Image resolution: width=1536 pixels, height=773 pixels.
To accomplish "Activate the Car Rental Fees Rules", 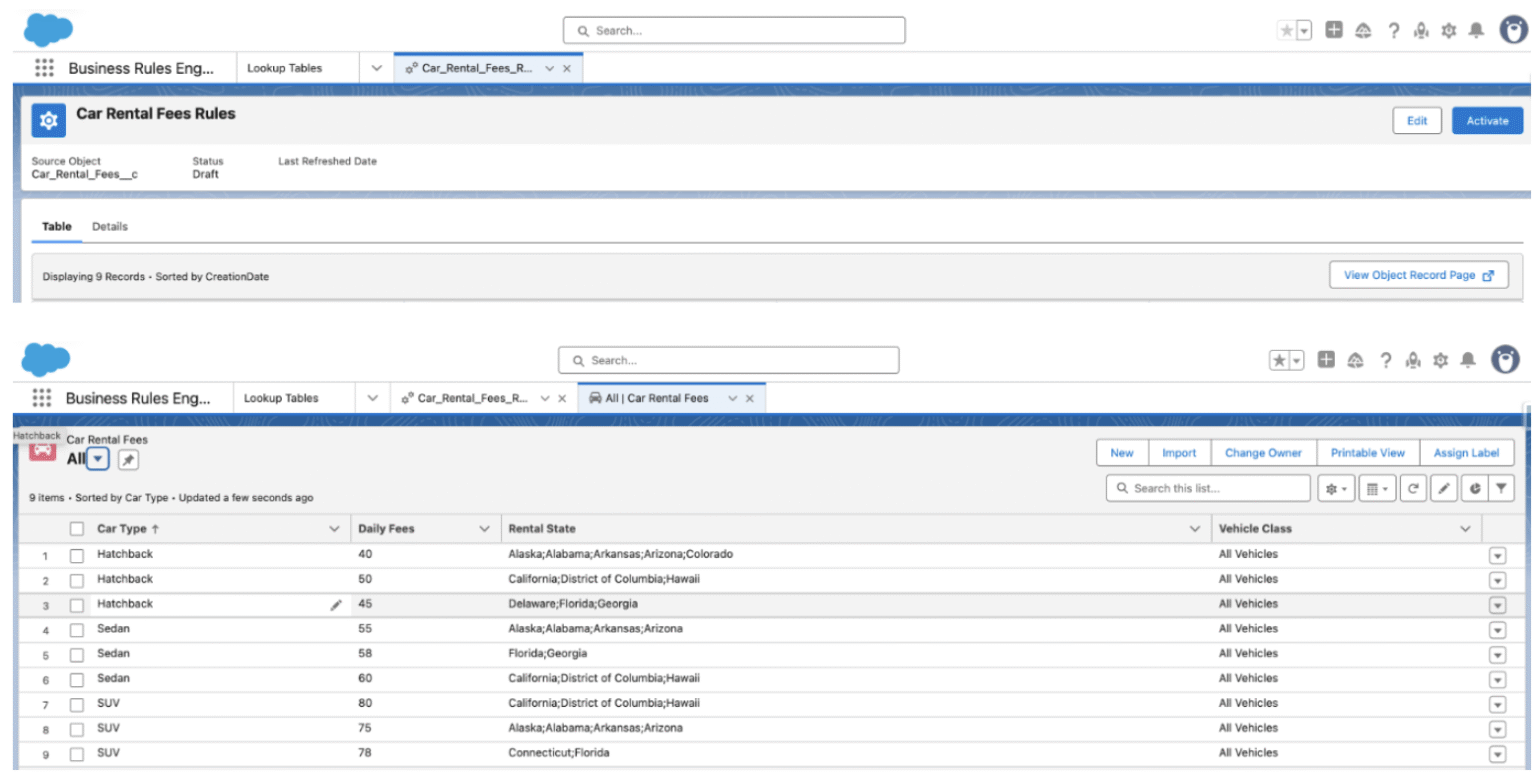I will point(1487,120).
